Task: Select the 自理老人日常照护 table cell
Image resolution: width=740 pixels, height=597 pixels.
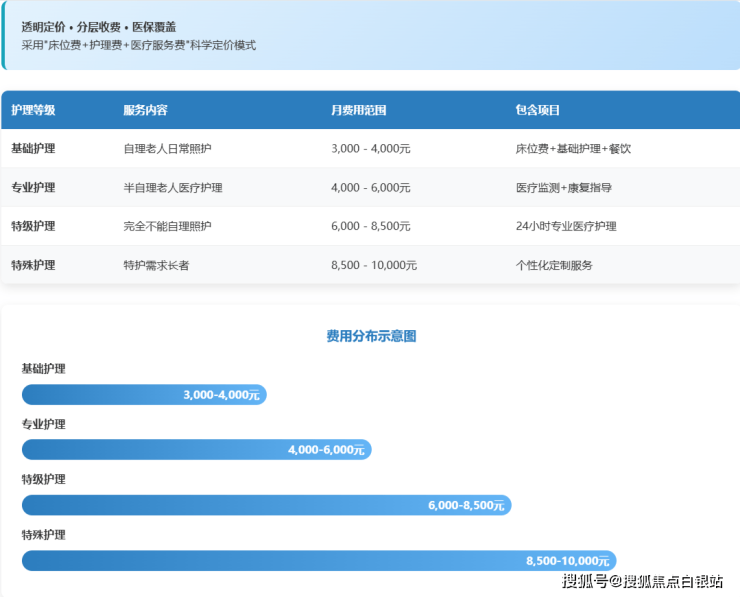Action: tap(167, 148)
